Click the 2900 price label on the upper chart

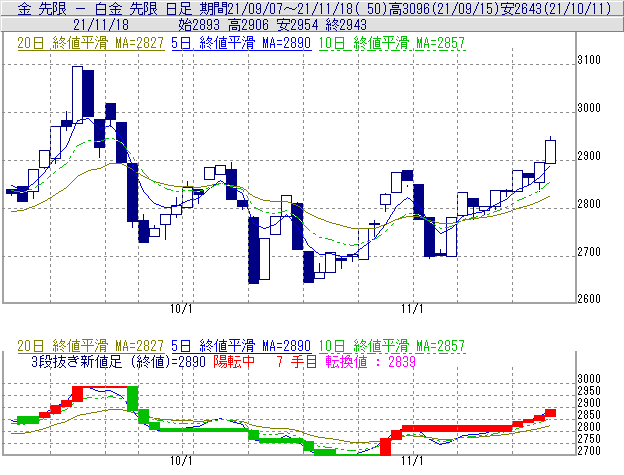(589, 156)
